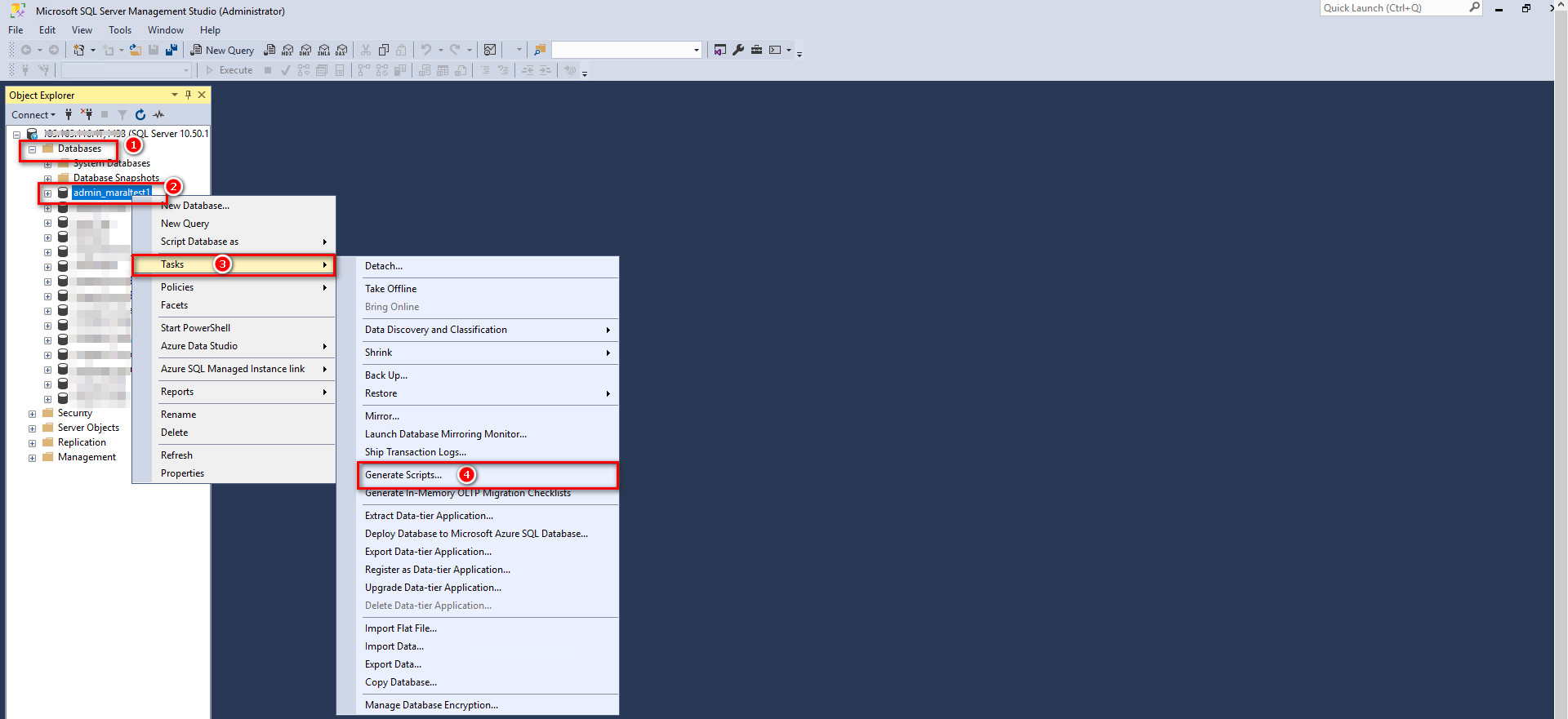Open the Window menu

point(166,30)
